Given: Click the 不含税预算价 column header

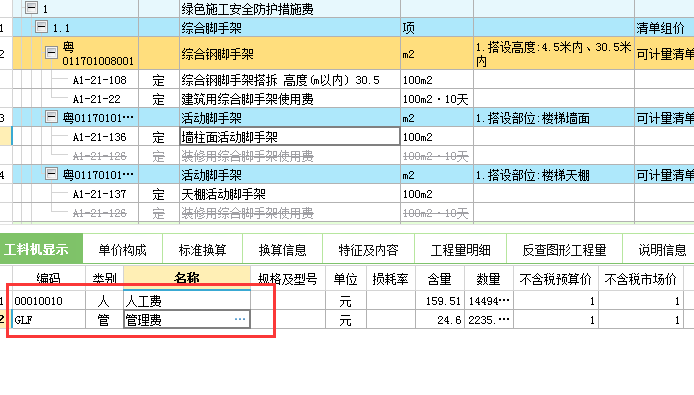Looking at the screenshot, I should [x=556, y=278].
